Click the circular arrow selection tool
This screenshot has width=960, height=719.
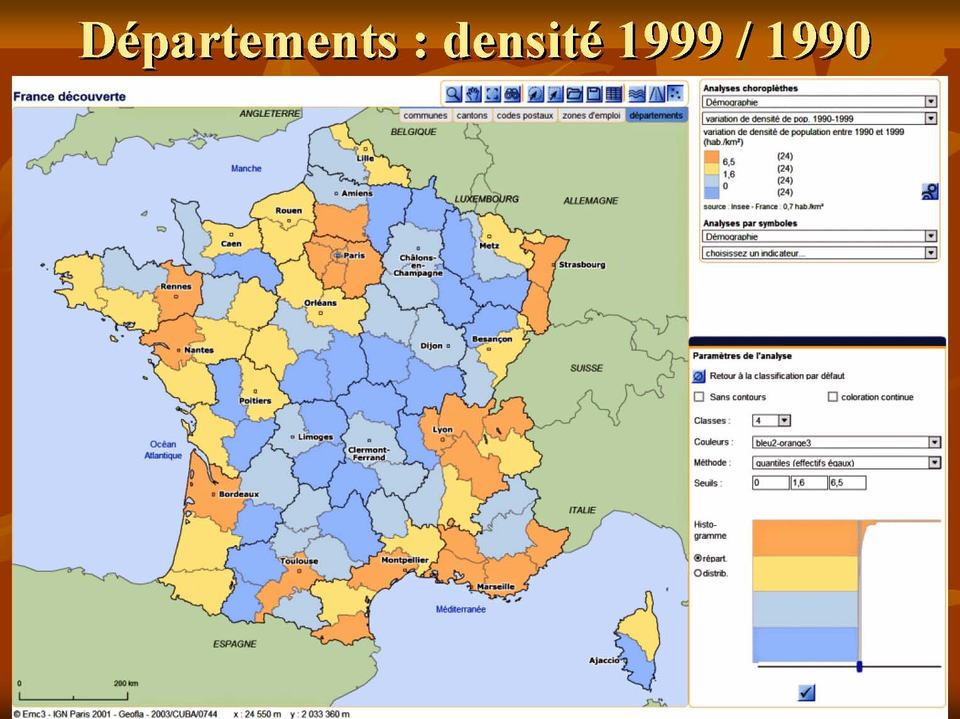click(x=535, y=94)
